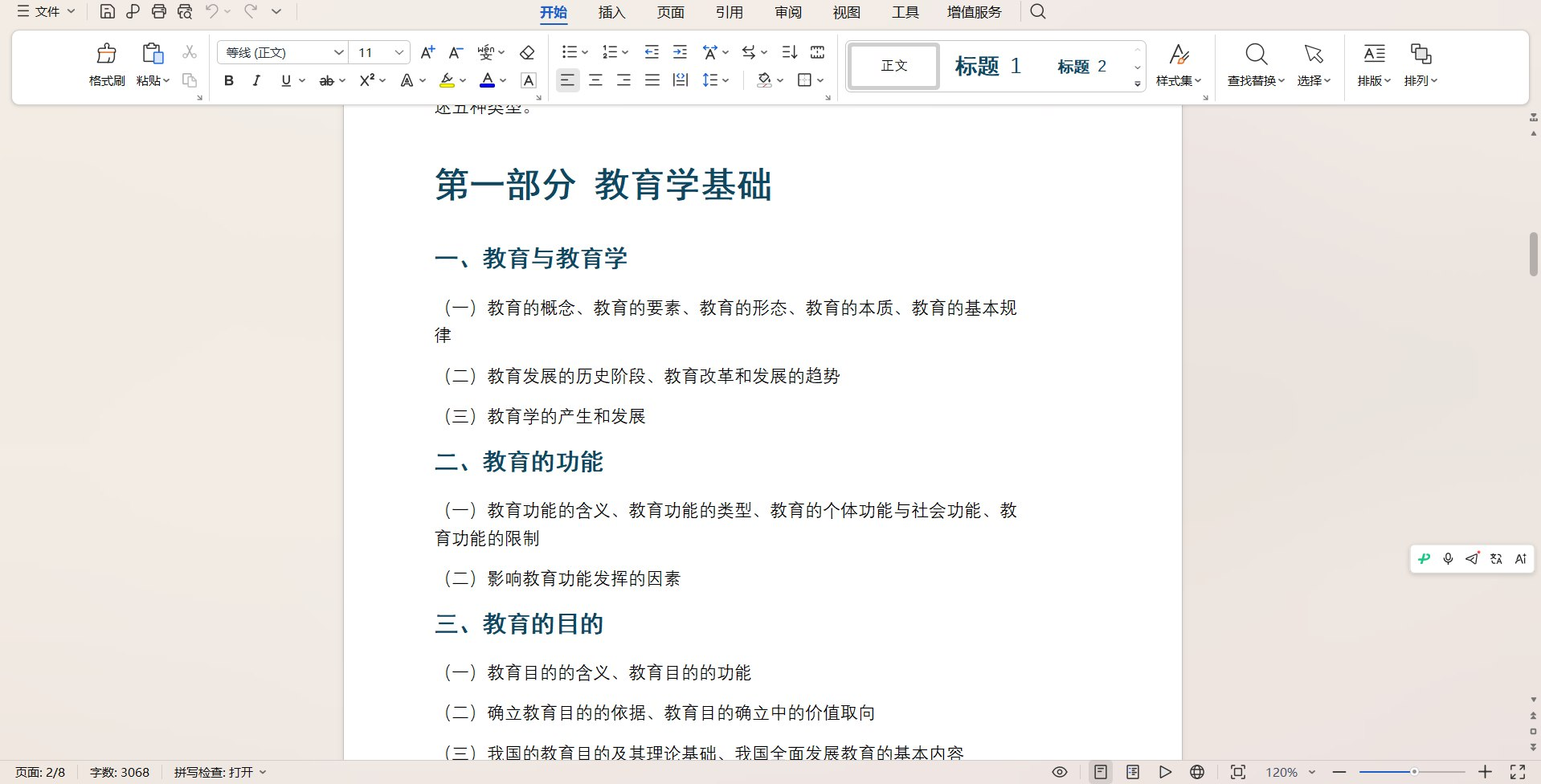Expand the styles gallery more arrow
This screenshot has width=1541, height=784.
(1138, 84)
